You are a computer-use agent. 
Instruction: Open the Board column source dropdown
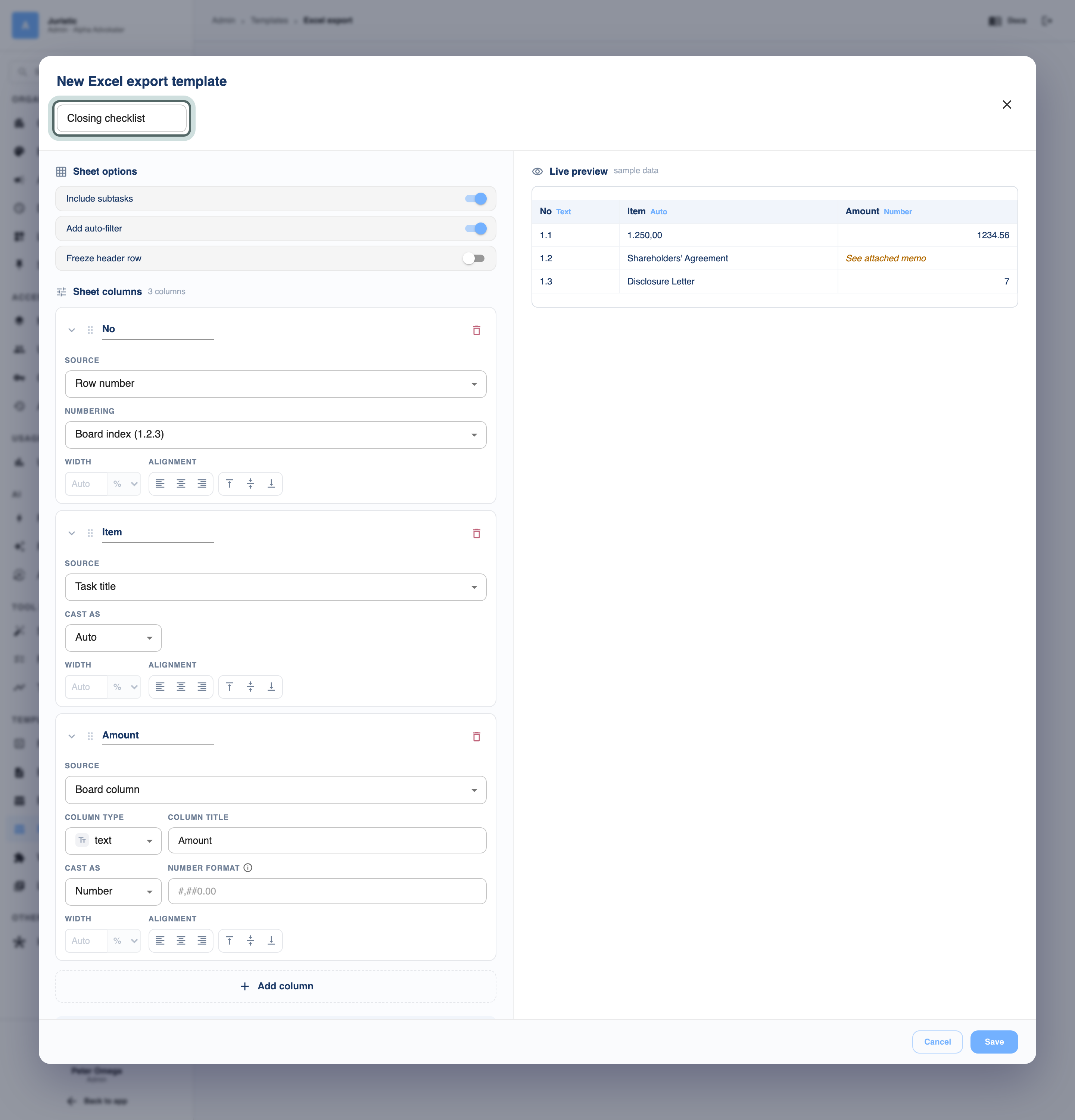pos(276,790)
